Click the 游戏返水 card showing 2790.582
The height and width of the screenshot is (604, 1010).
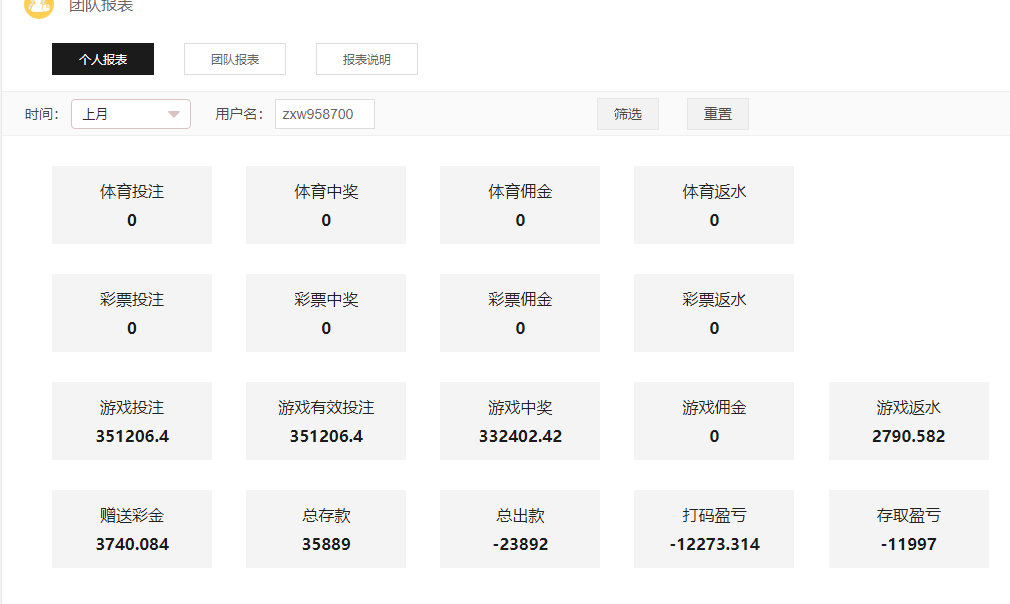908,421
